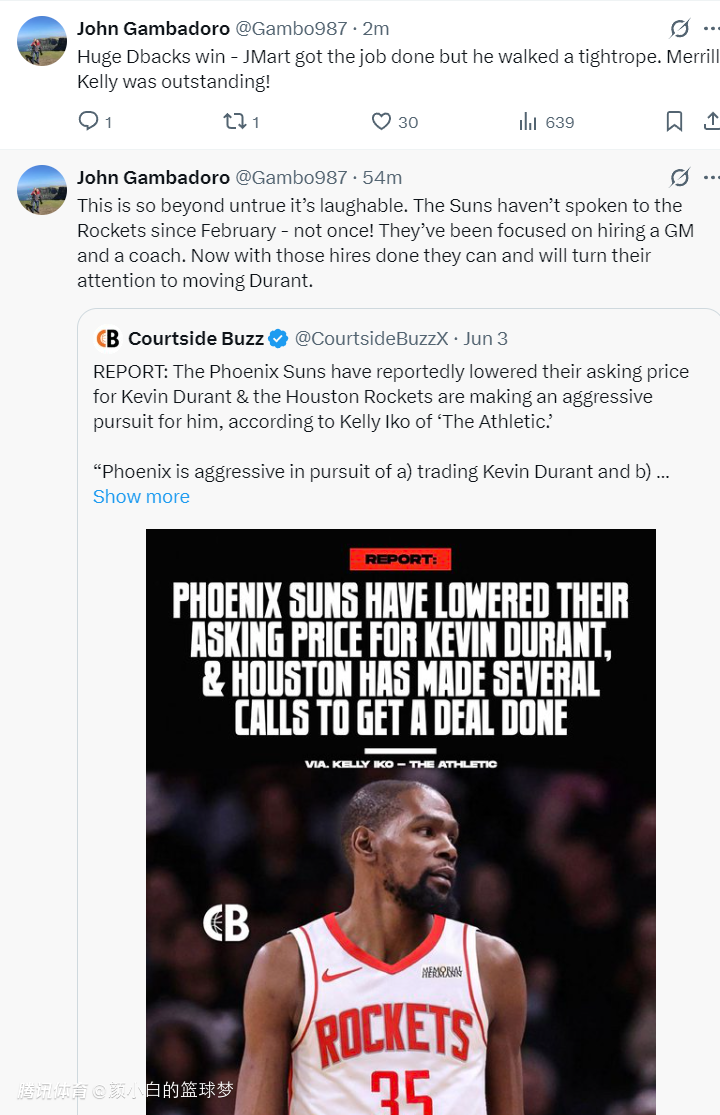Image resolution: width=720 pixels, height=1115 pixels.
Task: Like the Dbacks win tweet
Action: point(381,122)
